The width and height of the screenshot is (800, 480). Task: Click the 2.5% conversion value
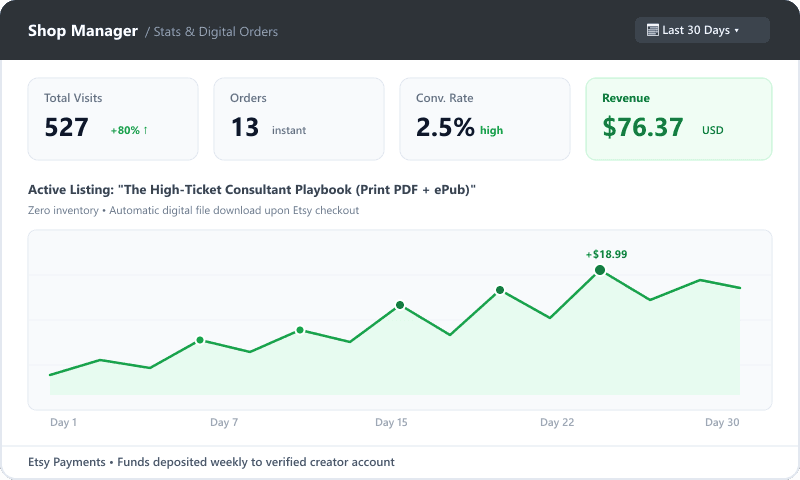tap(445, 127)
